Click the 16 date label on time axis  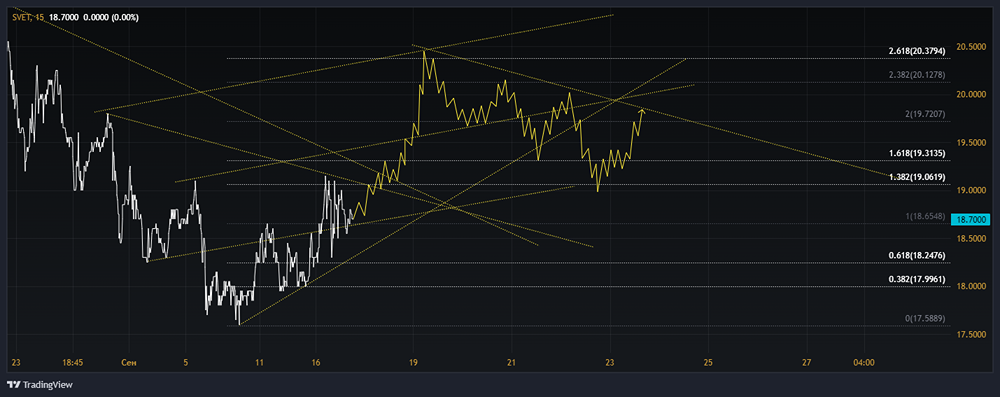[x=316, y=362]
